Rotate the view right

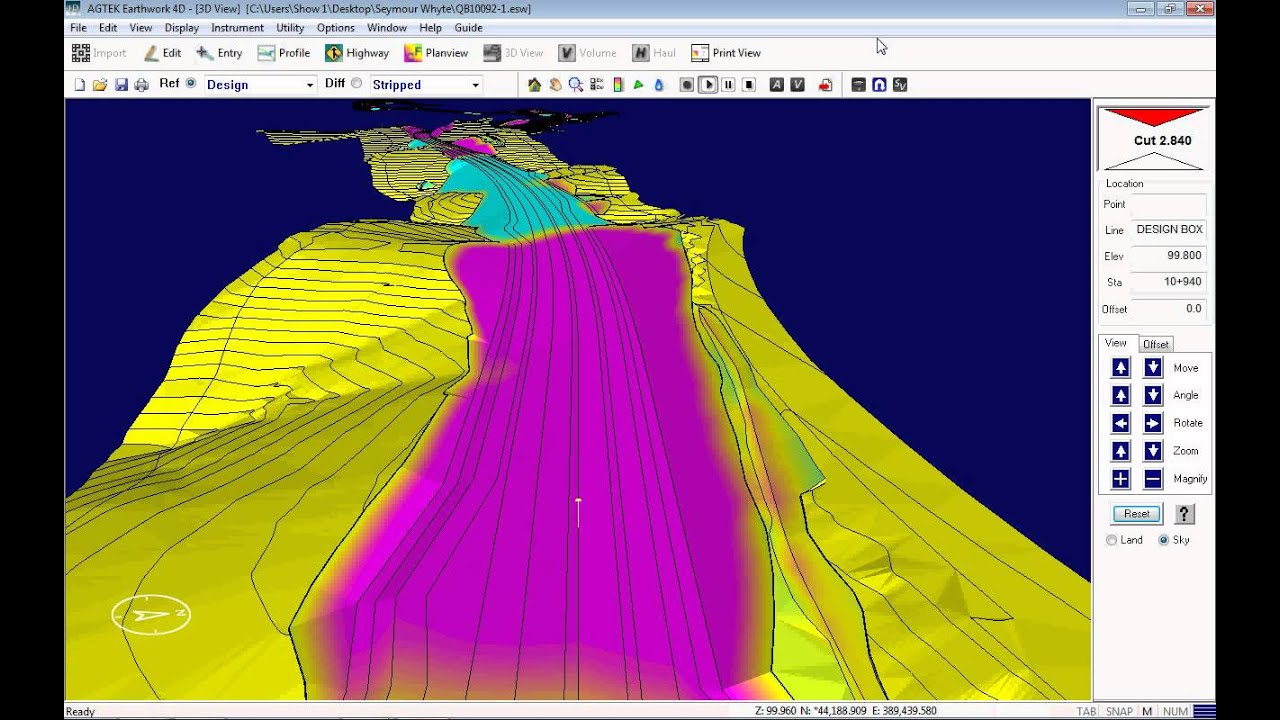1153,423
